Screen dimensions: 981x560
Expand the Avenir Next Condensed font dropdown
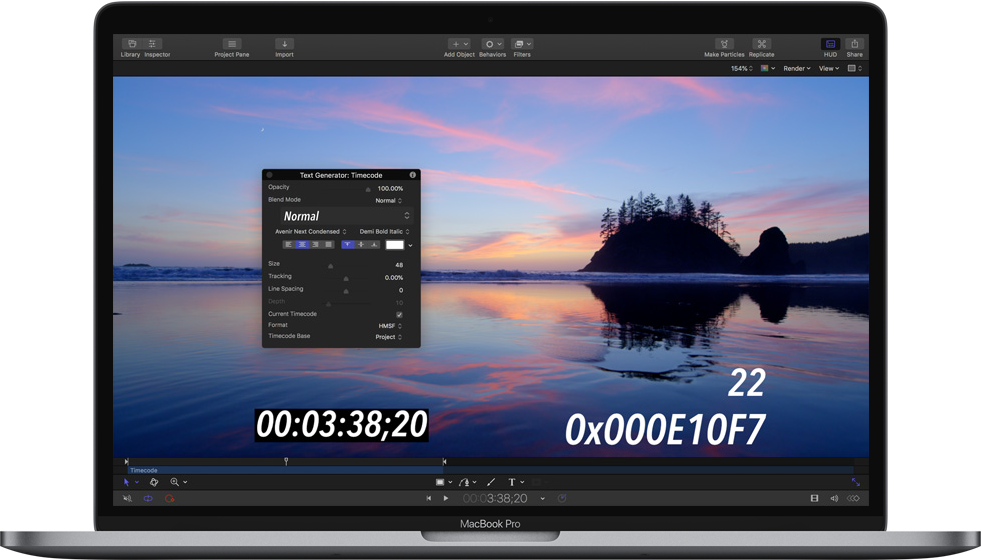(310, 232)
